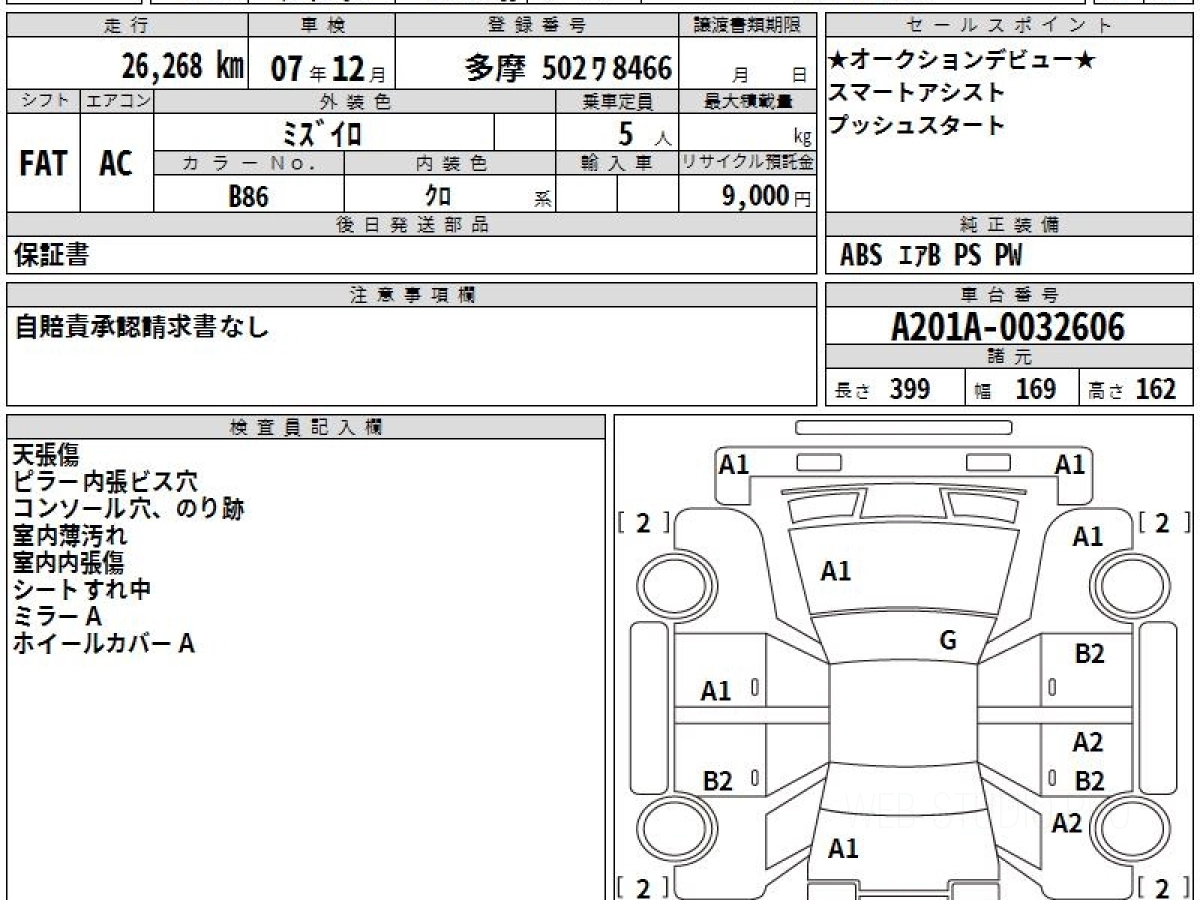Select inspector note 室内内張傷
Image resolution: width=1200 pixels, height=900 pixels.
tap(70, 563)
